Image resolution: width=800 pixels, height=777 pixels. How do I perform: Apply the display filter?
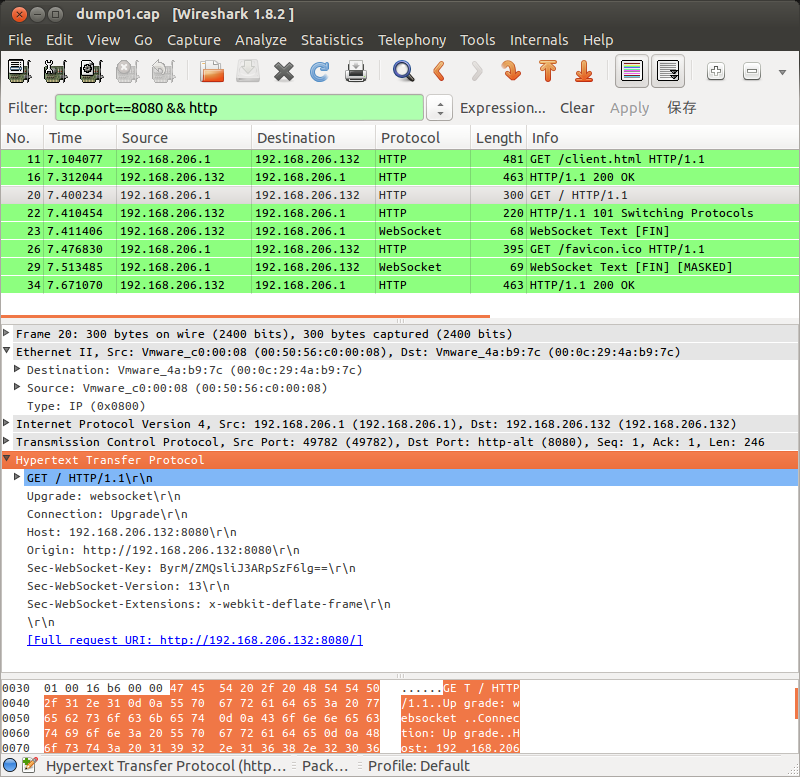tap(629, 108)
